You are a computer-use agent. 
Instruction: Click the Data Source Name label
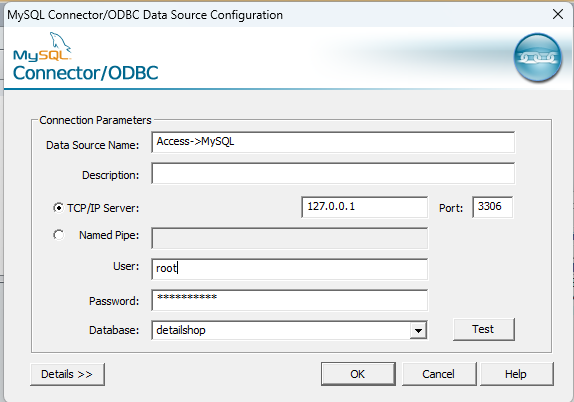click(93, 145)
